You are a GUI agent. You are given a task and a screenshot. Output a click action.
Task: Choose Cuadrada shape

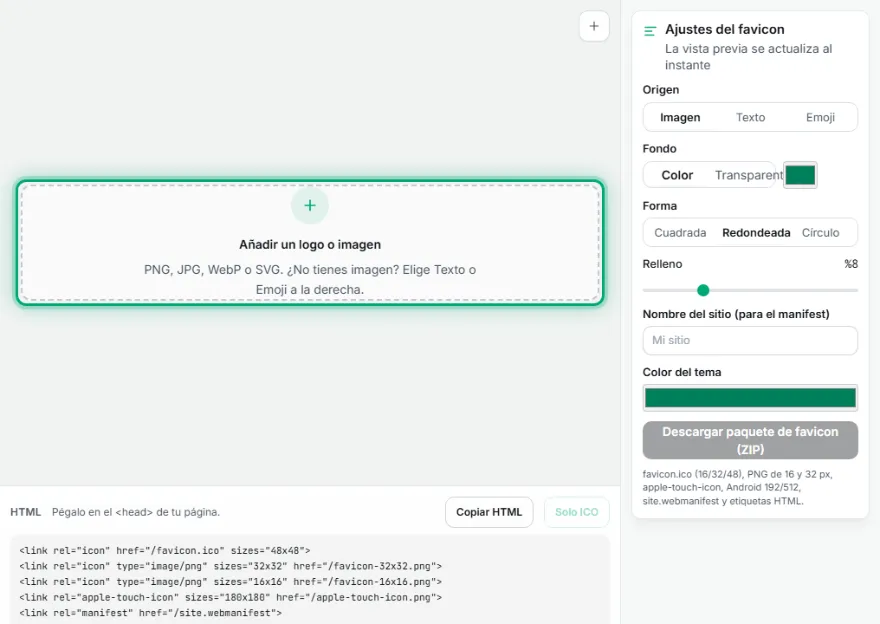(x=680, y=232)
